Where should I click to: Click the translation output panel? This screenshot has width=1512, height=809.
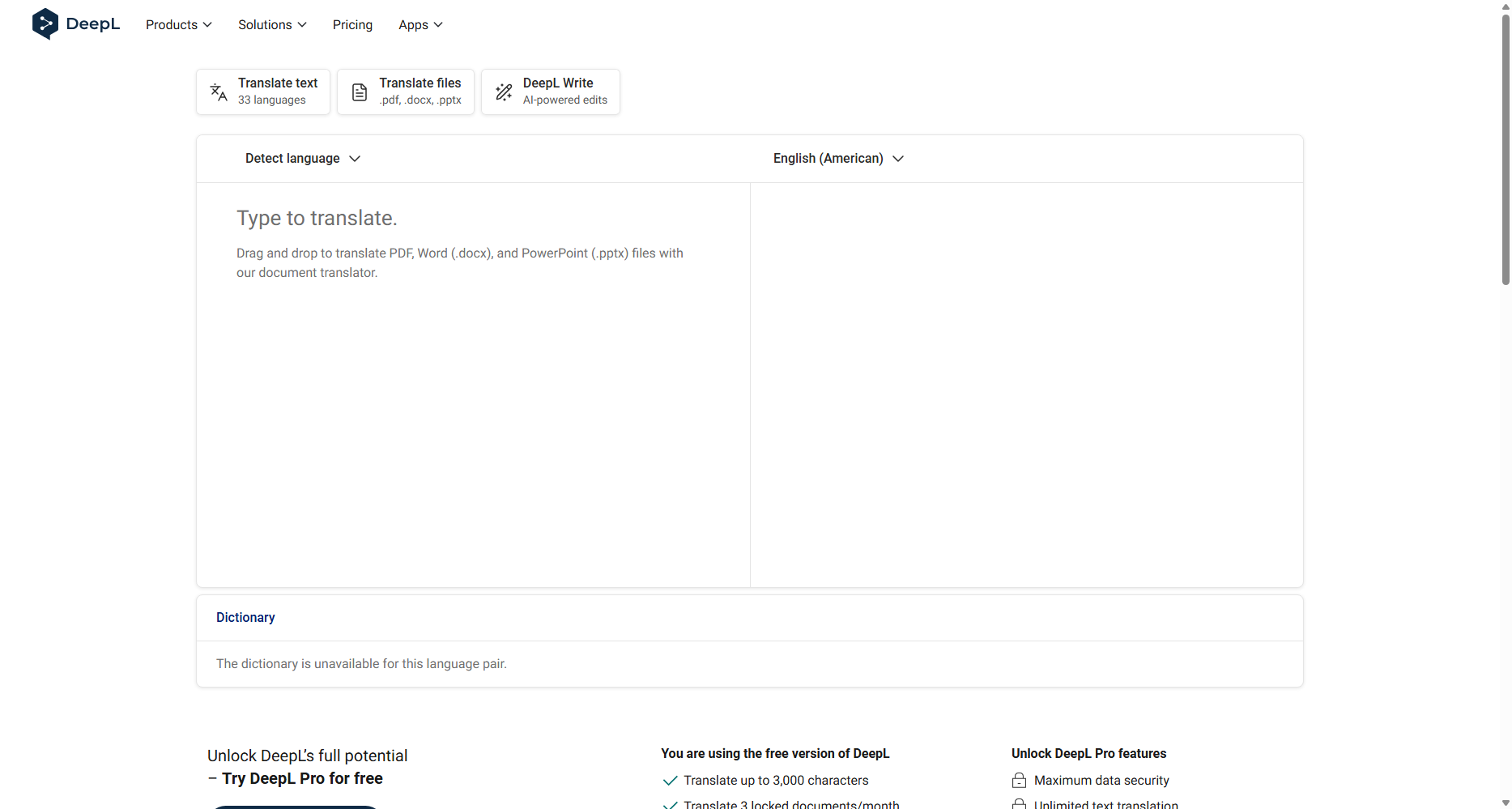(x=1027, y=385)
